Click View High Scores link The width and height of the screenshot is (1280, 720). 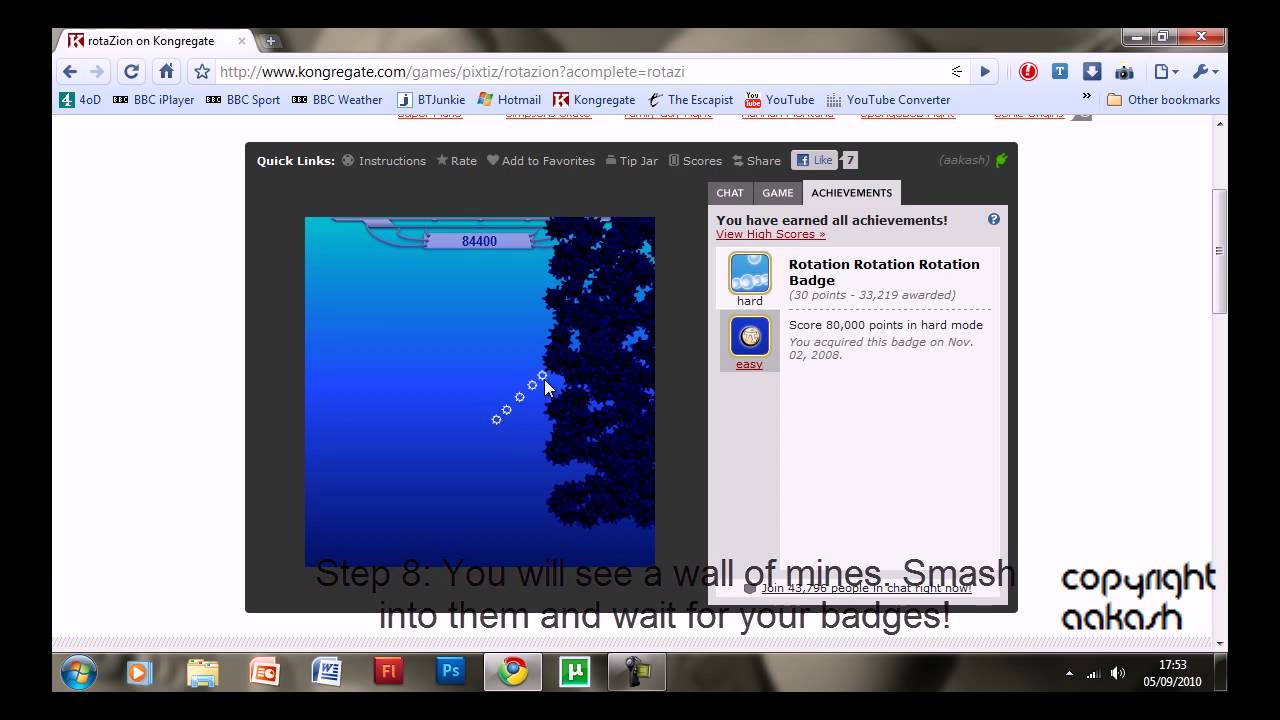770,234
